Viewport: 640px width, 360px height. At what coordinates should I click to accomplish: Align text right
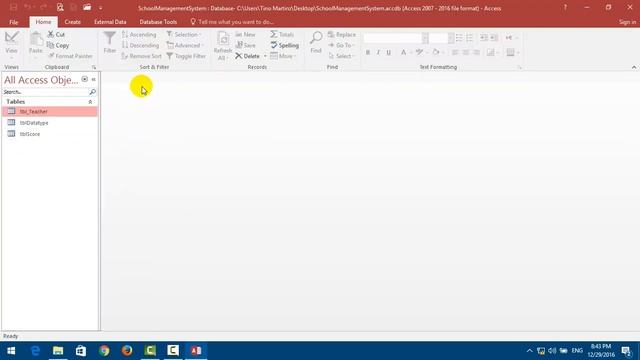pos(476,52)
